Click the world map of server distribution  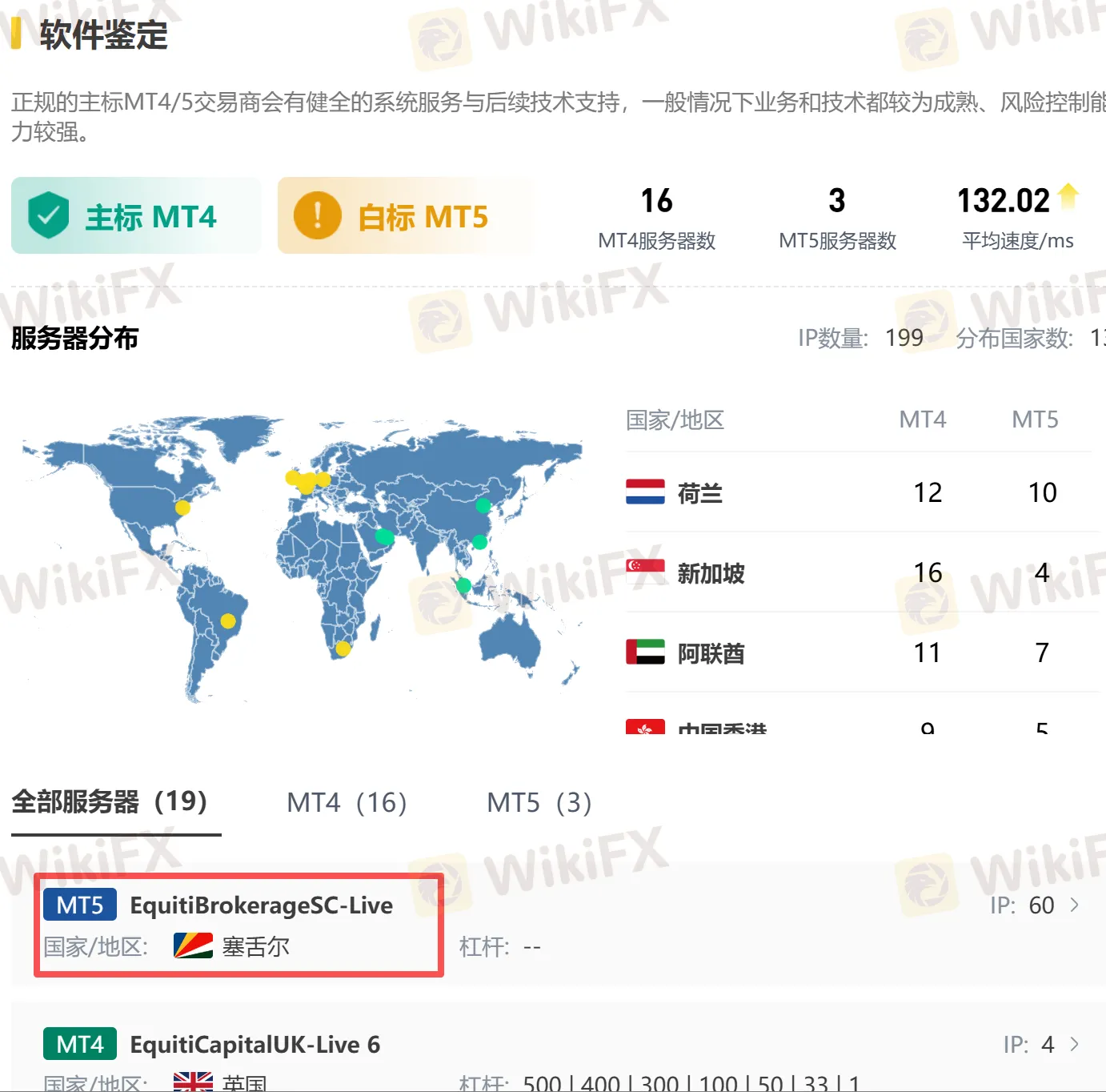(302, 559)
